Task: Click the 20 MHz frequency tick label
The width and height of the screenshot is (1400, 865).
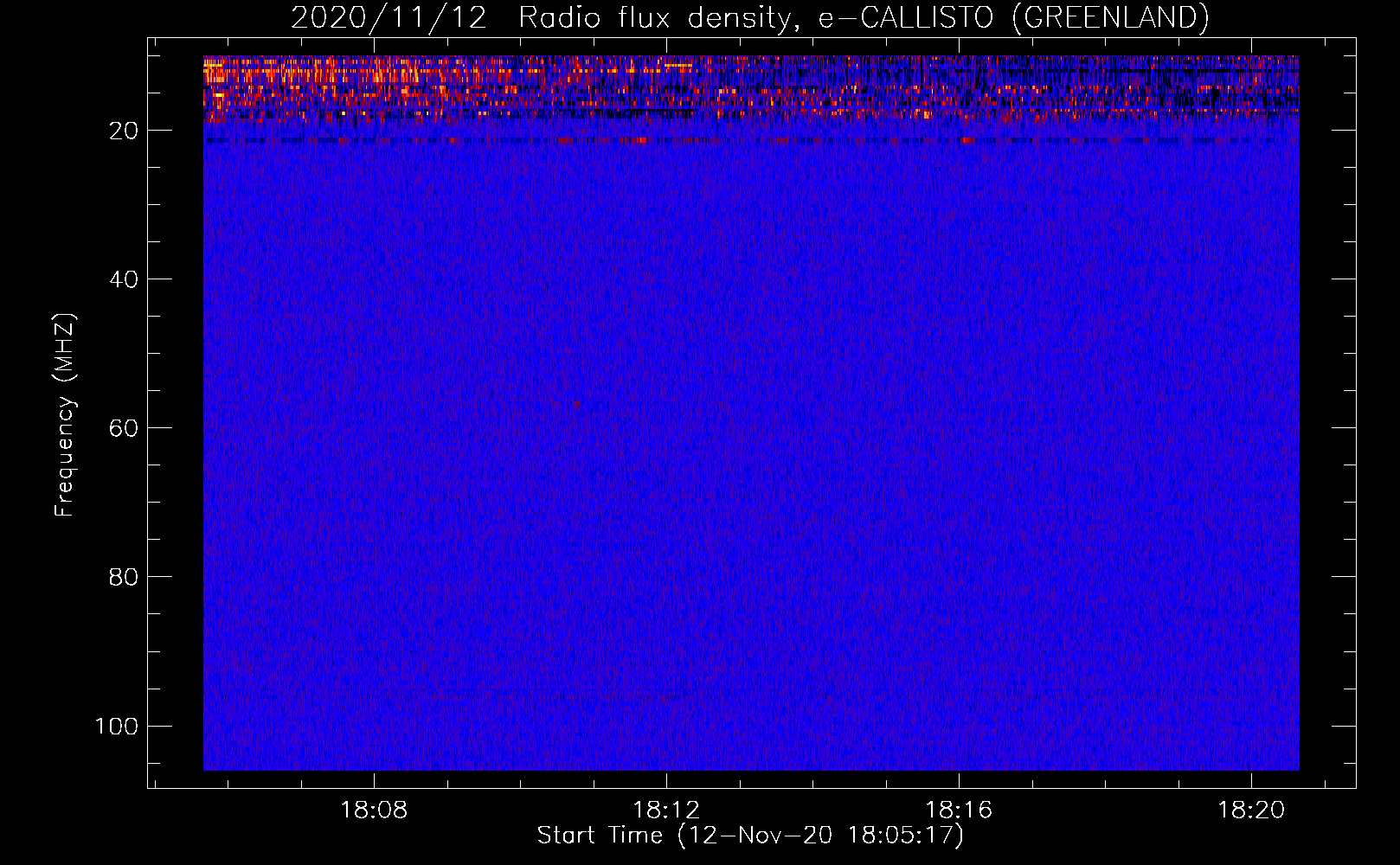Action: point(124,131)
